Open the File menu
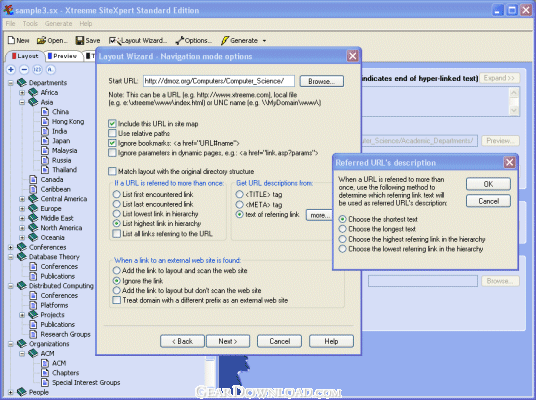This screenshot has height=400, width=536. click(11, 24)
